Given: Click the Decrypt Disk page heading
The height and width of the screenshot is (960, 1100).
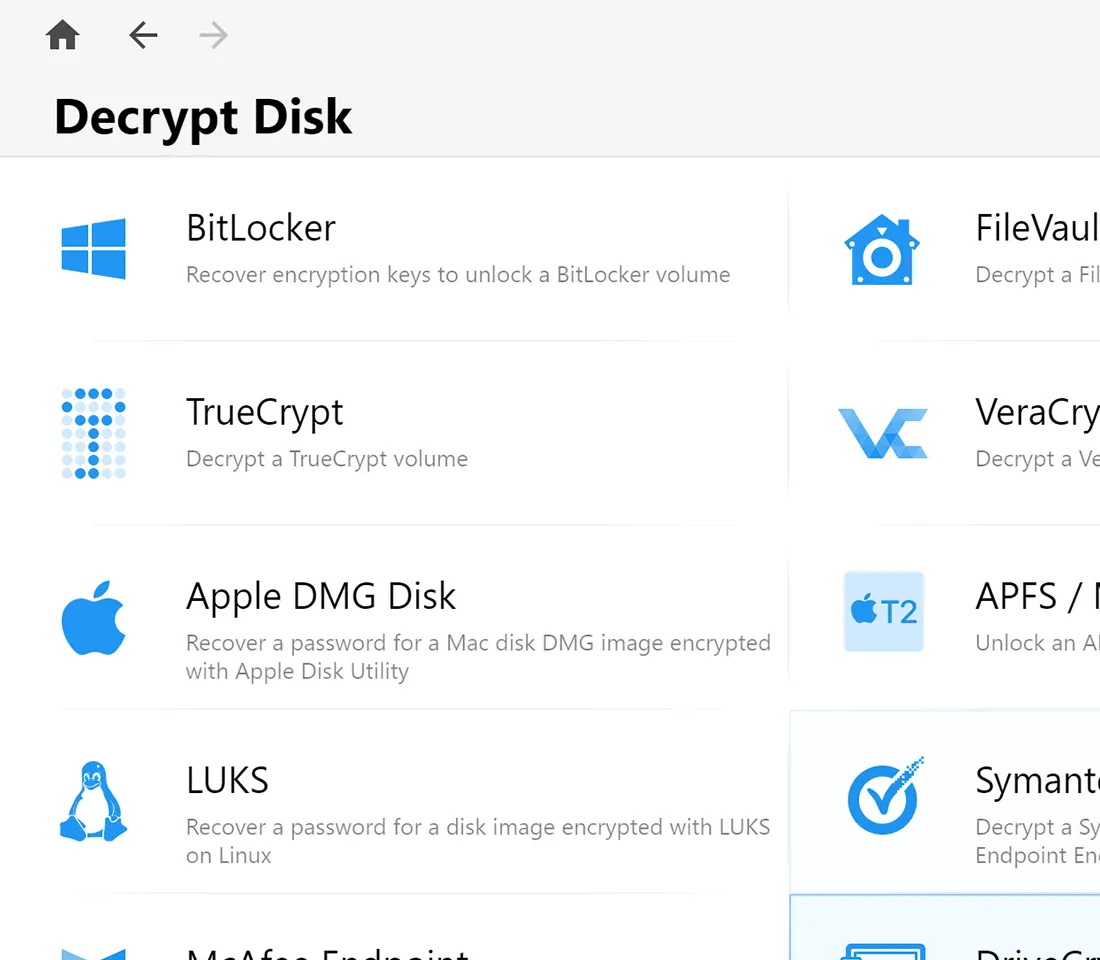Looking at the screenshot, I should click(203, 117).
